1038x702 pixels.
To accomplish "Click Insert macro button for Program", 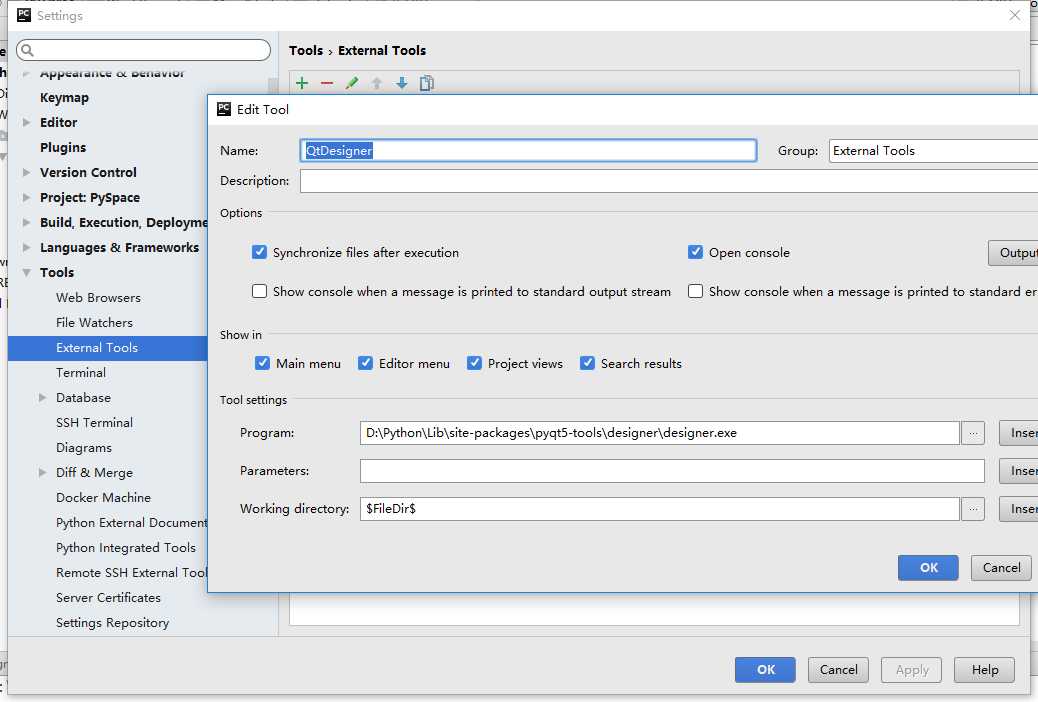I will (1019, 433).
